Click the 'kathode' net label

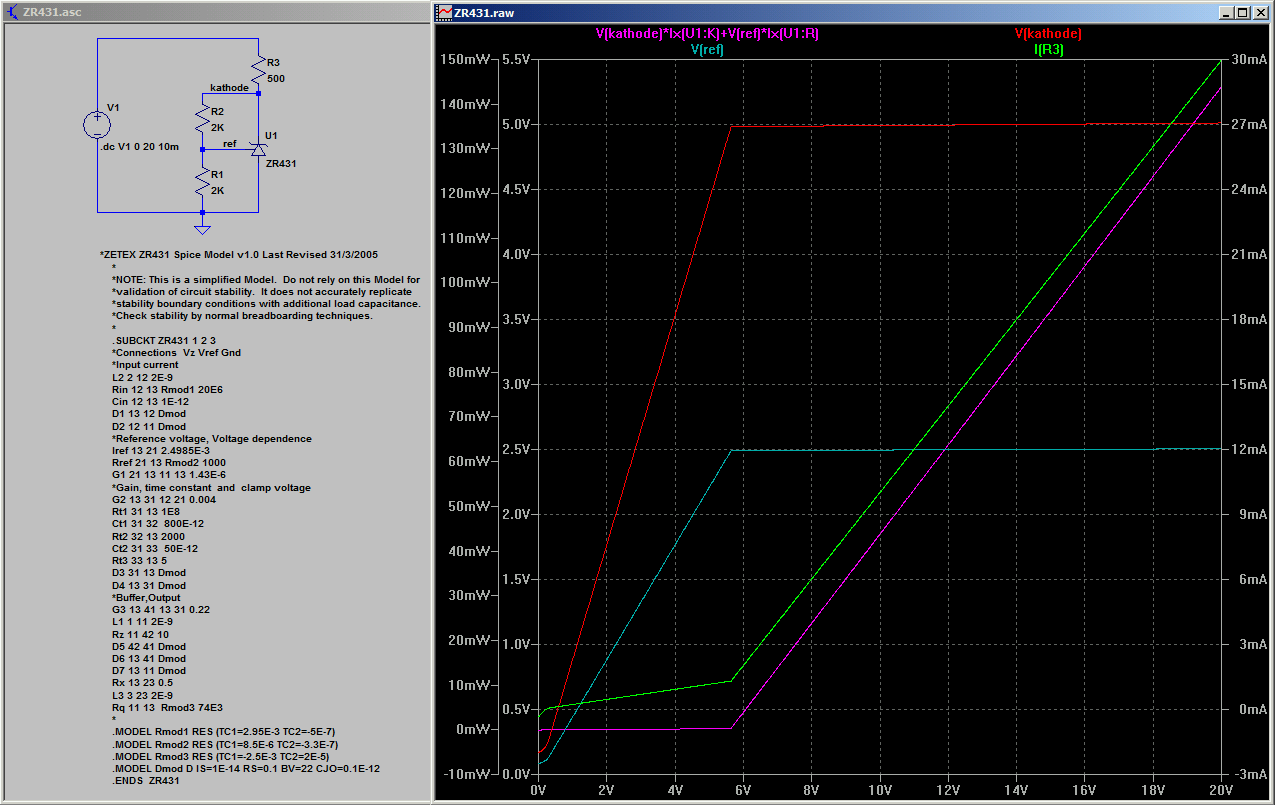click(228, 87)
